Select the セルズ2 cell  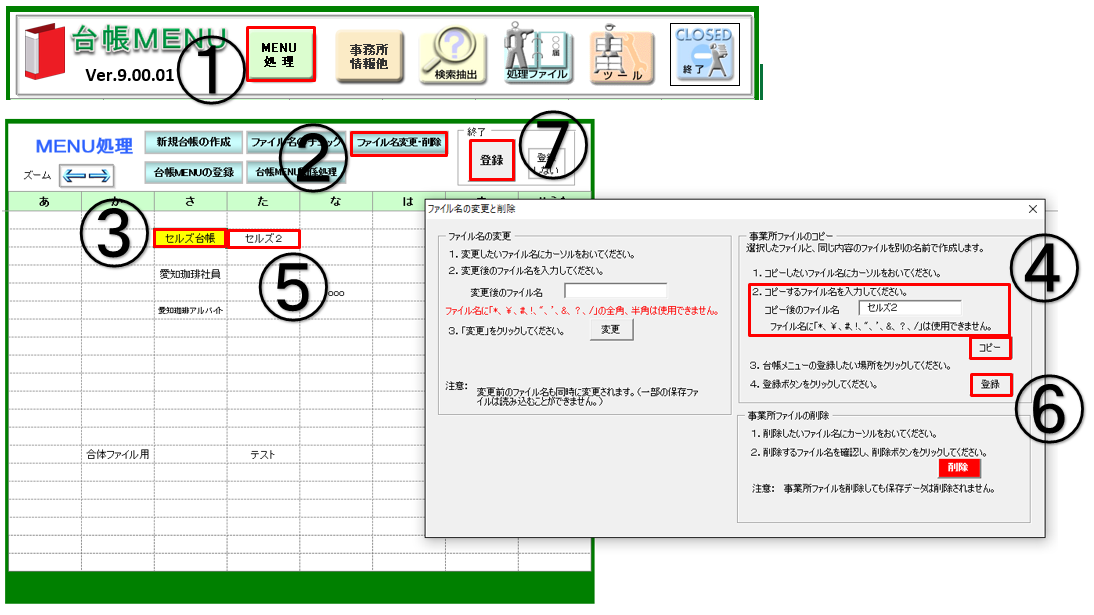pos(264,239)
